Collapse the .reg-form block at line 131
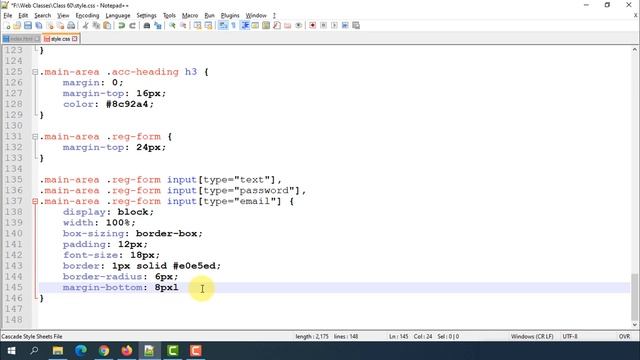 click(x=35, y=137)
